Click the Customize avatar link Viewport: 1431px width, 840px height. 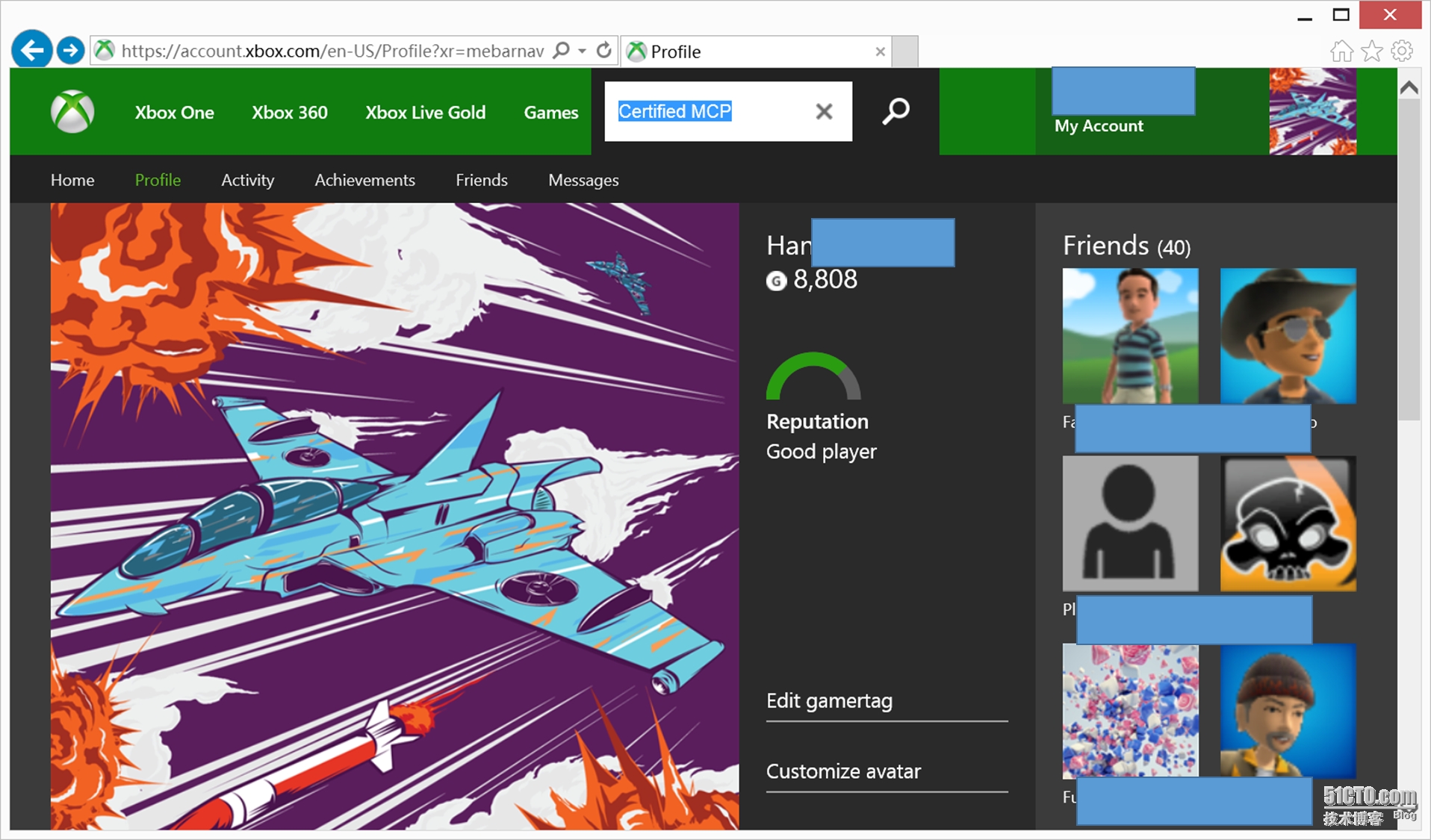(x=844, y=771)
